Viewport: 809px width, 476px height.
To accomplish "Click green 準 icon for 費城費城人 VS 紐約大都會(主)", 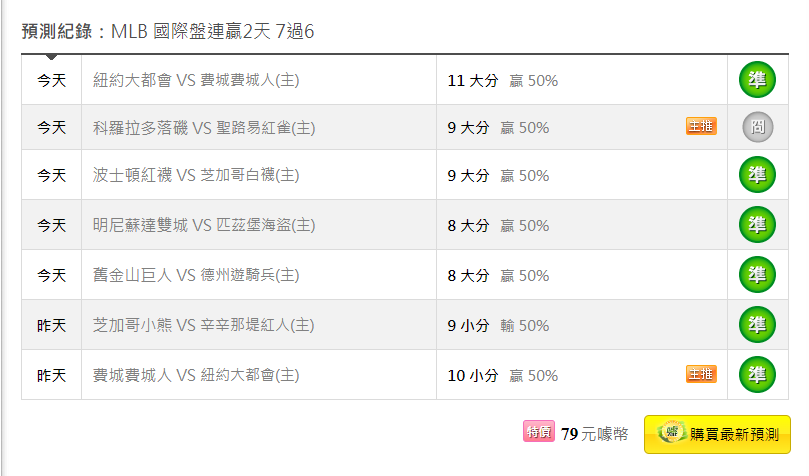I will coord(757,374).
